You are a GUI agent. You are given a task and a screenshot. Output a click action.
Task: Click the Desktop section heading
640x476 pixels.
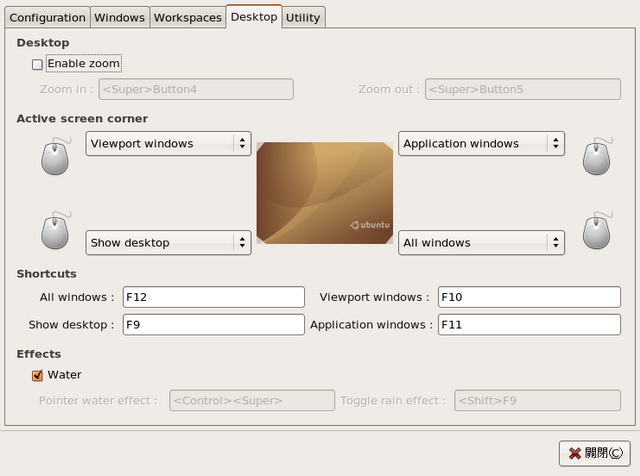[43, 43]
